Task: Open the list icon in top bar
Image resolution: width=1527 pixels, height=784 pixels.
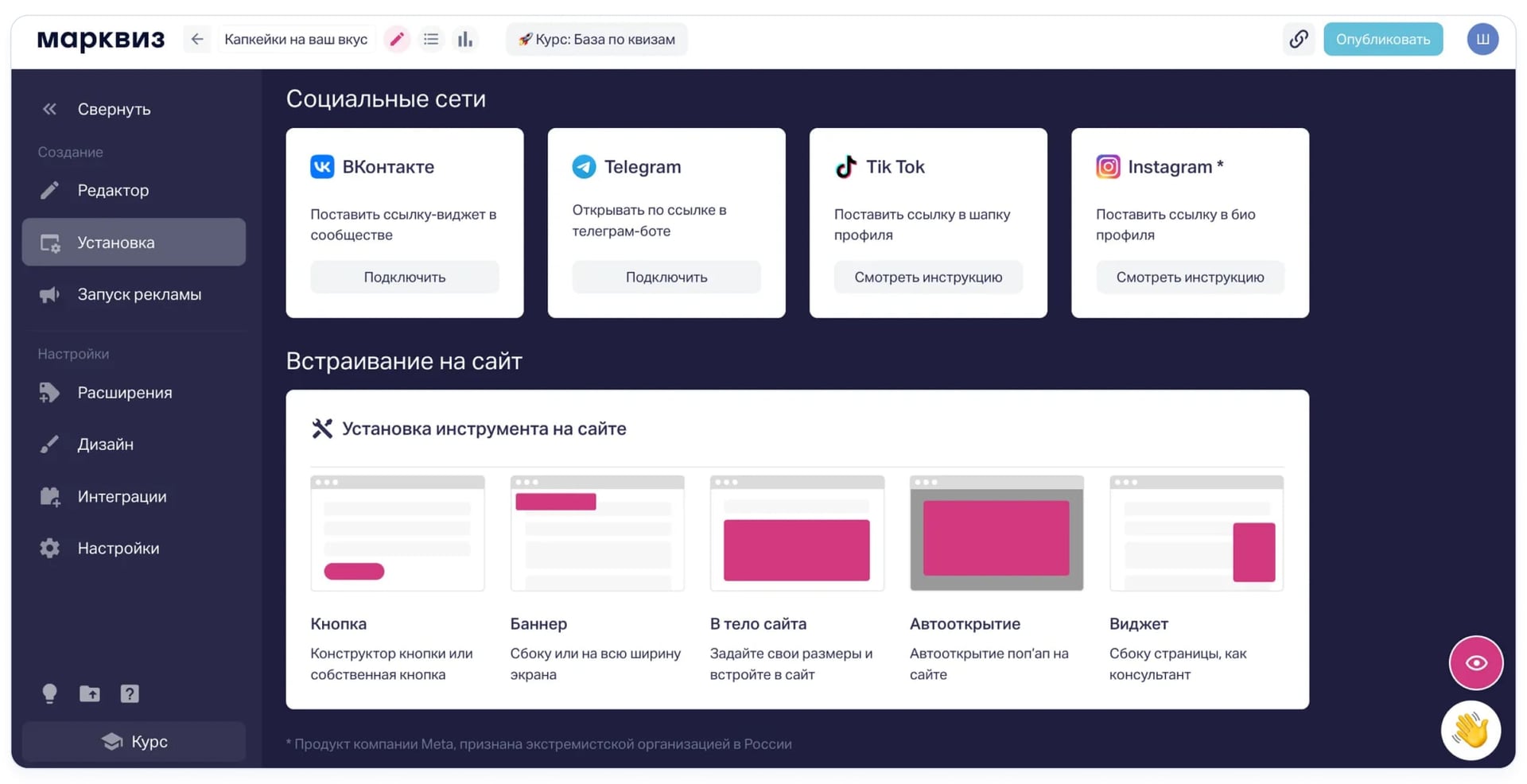Action: 431,39
